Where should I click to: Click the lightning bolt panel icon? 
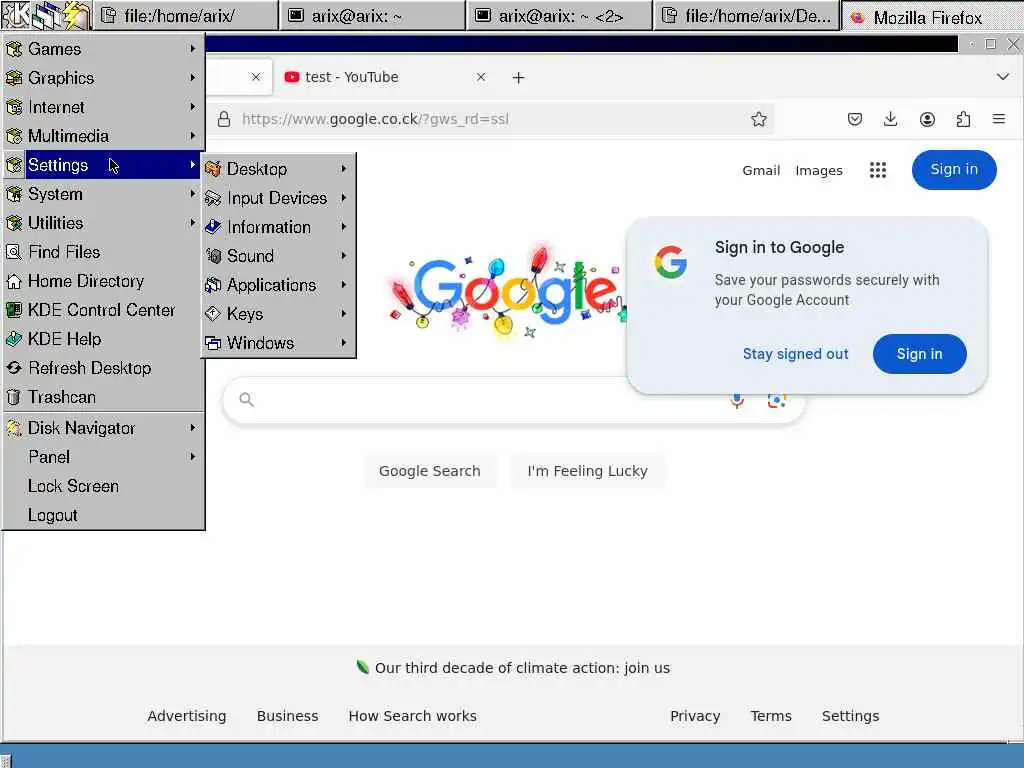pos(76,16)
